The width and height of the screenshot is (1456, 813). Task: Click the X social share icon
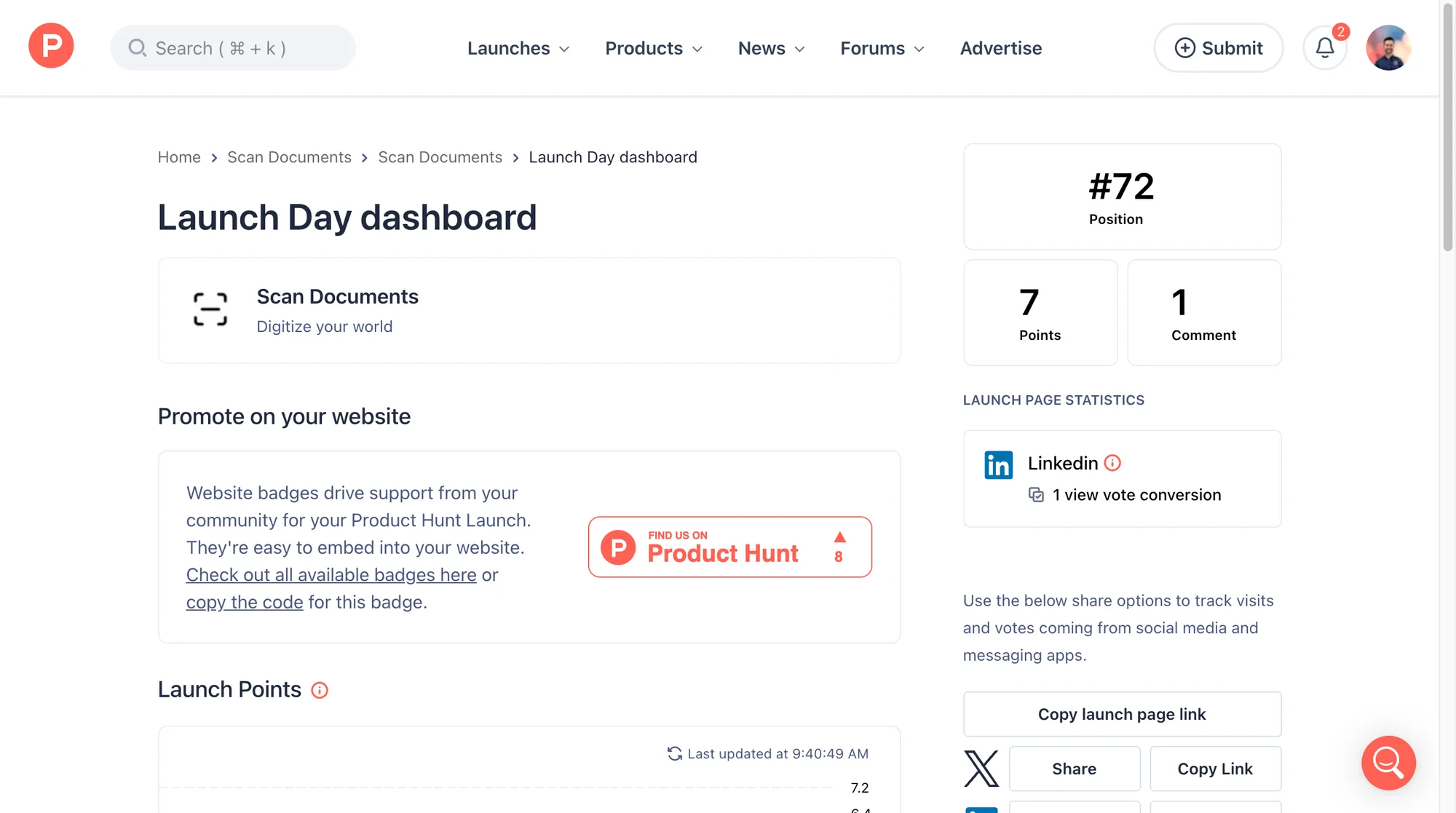981,768
